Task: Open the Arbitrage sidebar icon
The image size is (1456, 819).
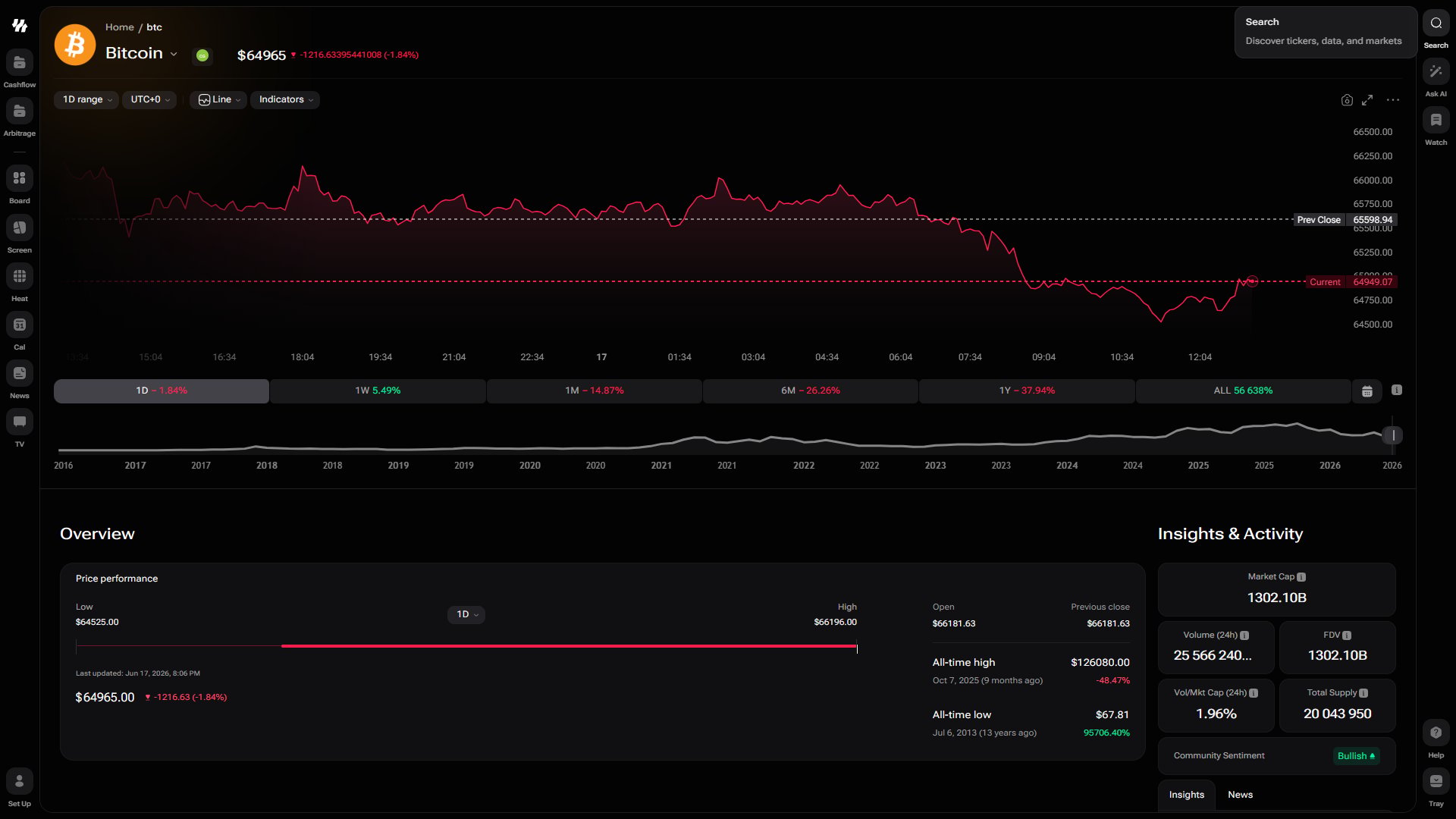Action: (x=20, y=111)
